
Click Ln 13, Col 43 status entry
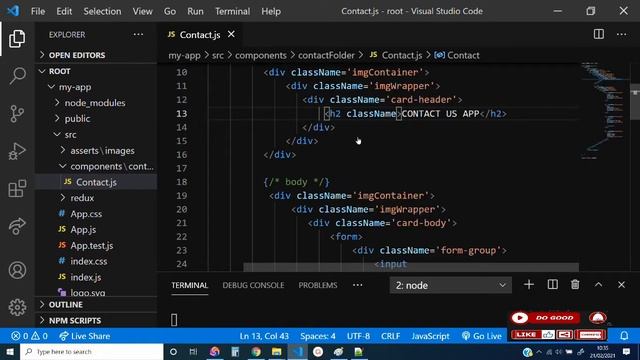pyautogui.click(x=264, y=336)
